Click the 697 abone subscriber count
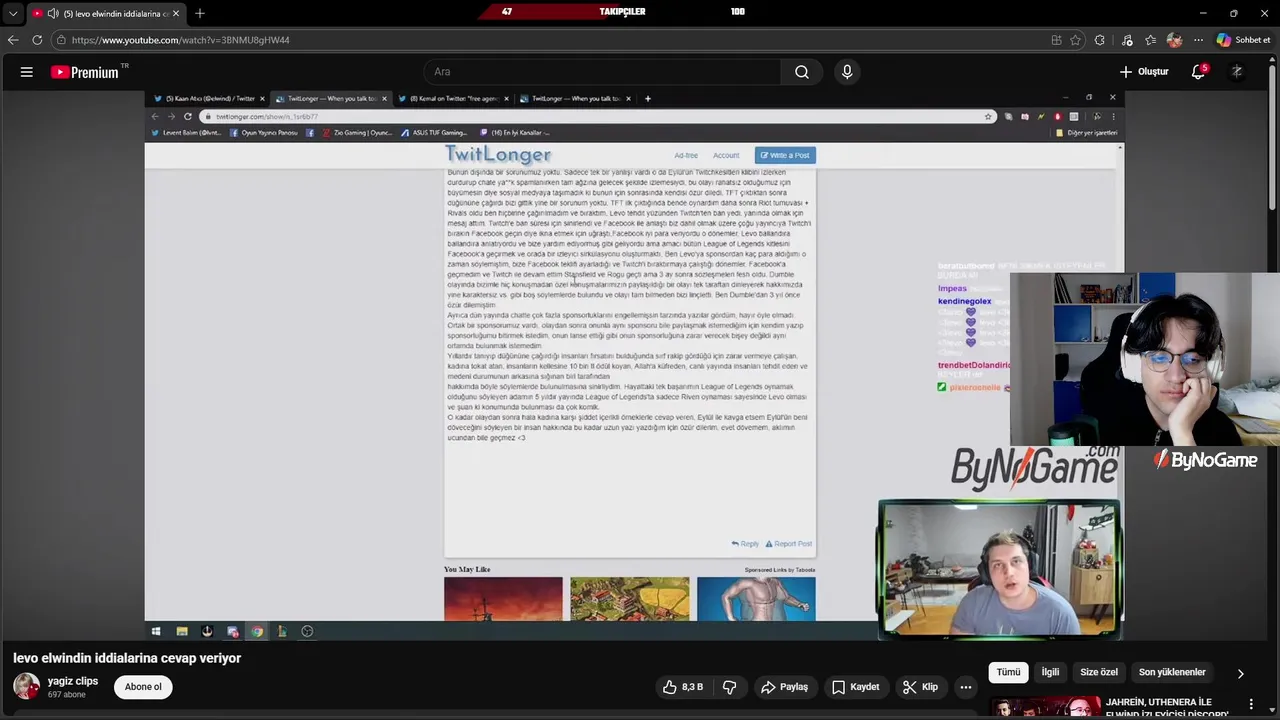The width and height of the screenshot is (1280, 720). coord(67,695)
